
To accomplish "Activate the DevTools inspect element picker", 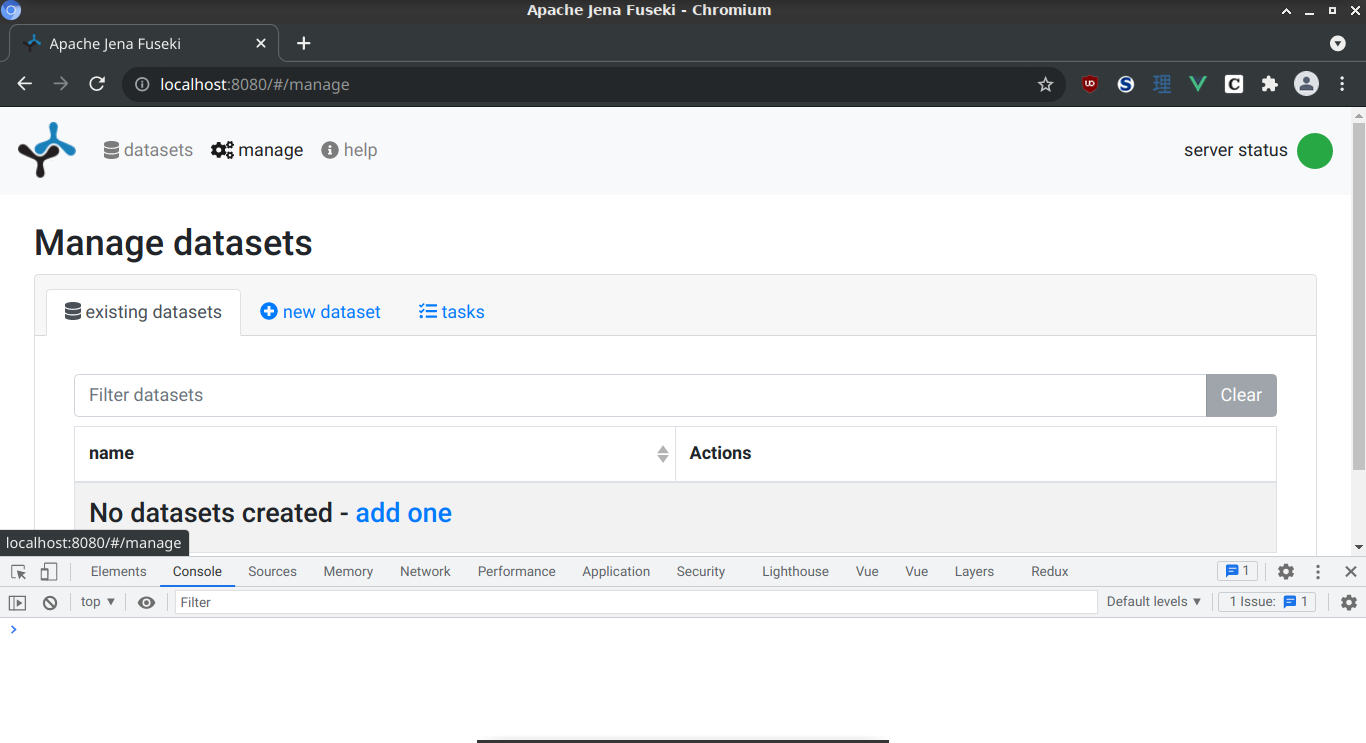I will 18,572.
